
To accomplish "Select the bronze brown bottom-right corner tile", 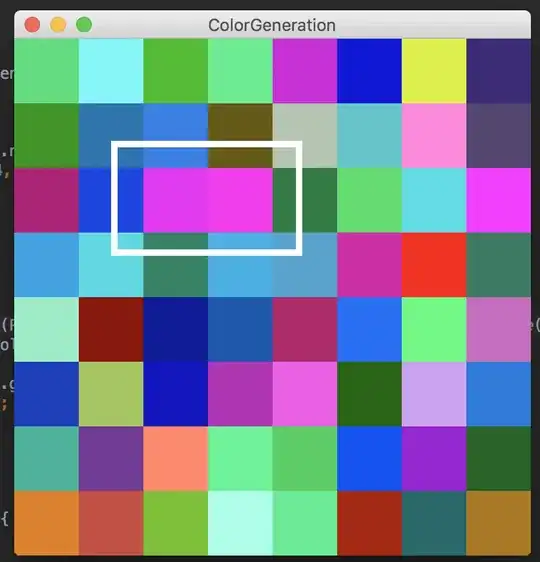I will click(x=498, y=523).
